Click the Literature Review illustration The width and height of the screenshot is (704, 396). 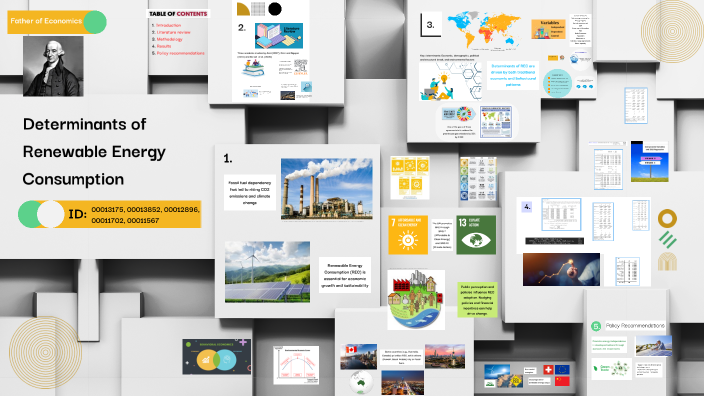point(279,36)
